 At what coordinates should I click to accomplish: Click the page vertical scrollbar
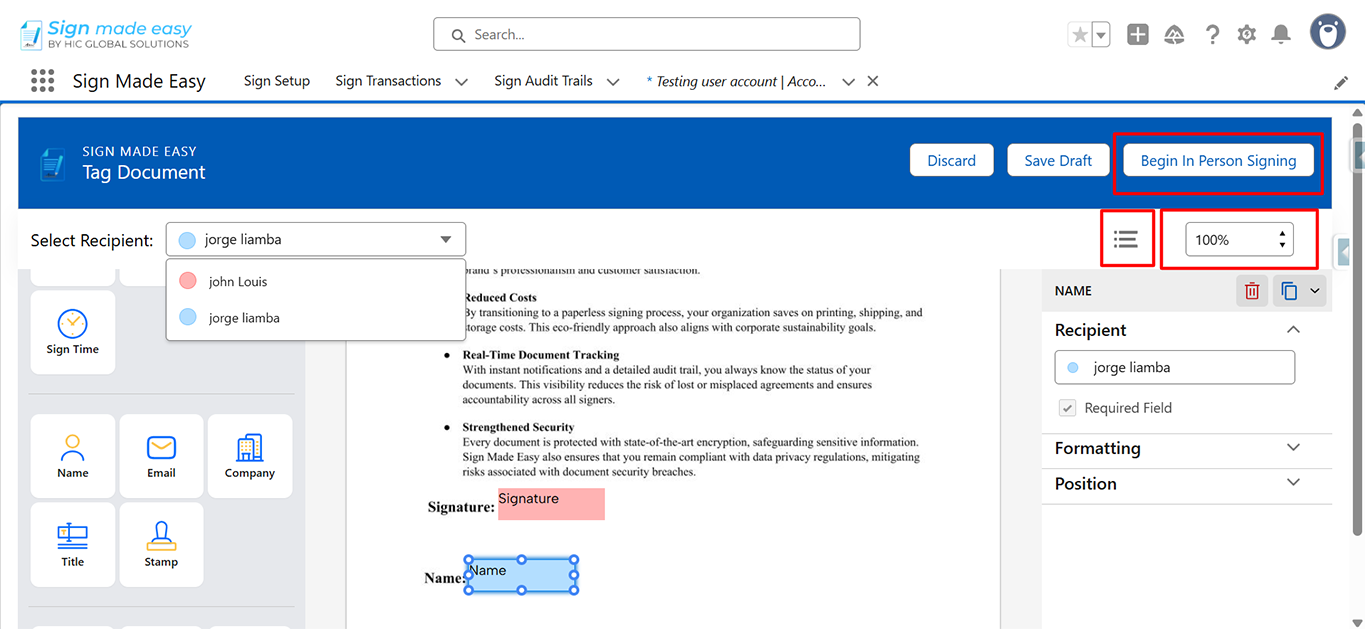click(1357, 330)
